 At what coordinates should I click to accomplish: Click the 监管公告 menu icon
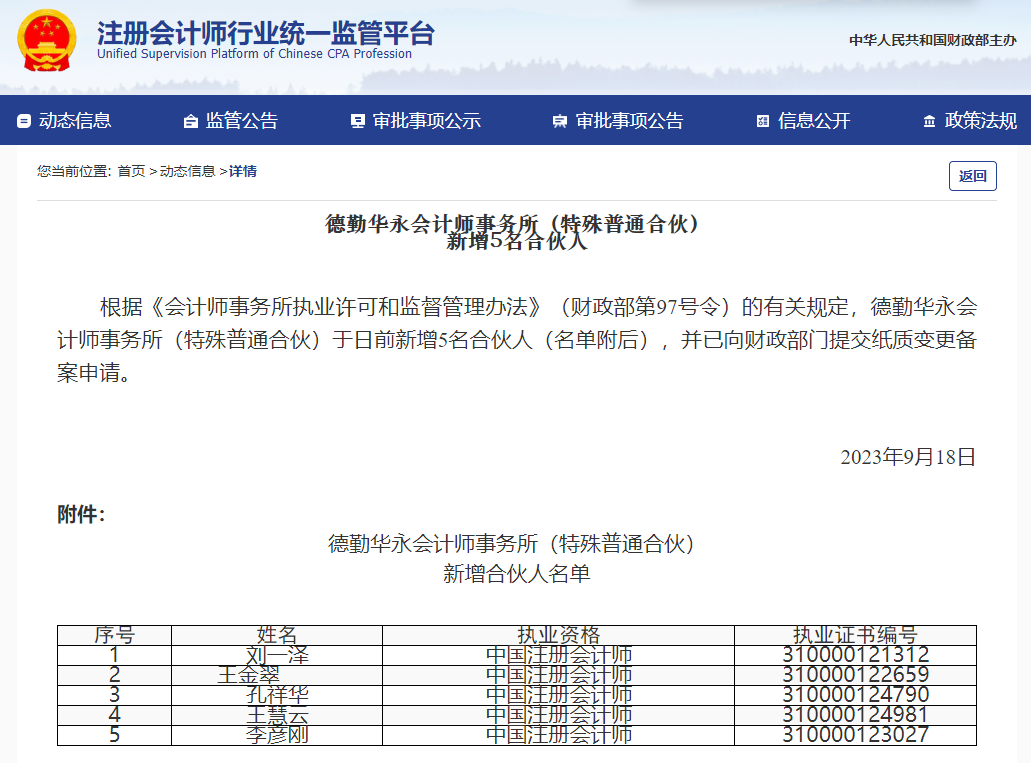191,121
